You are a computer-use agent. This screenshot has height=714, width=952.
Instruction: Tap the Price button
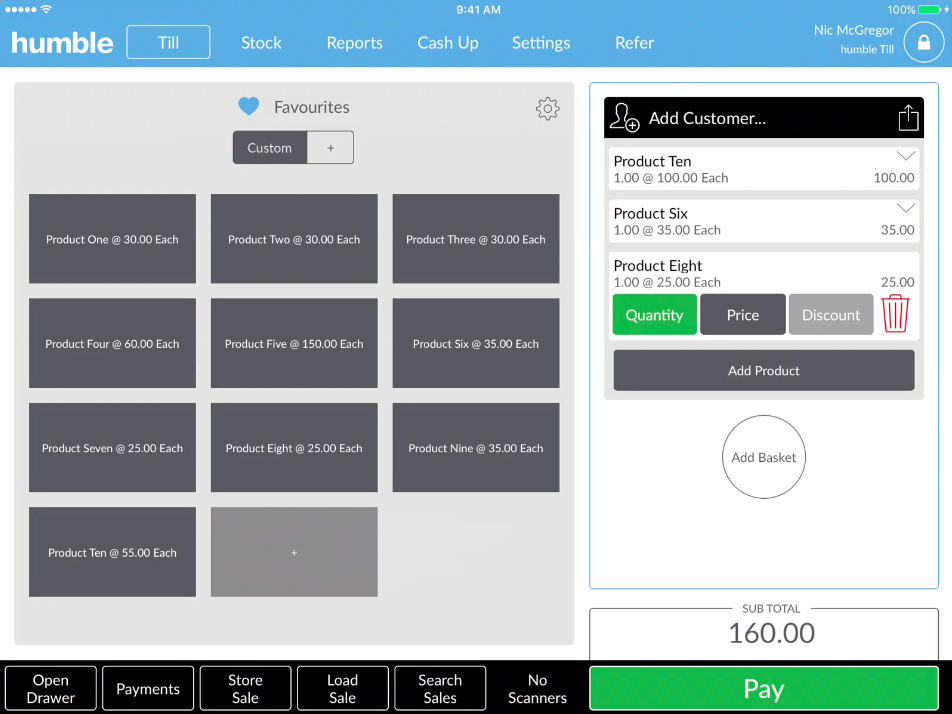(743, 314)
